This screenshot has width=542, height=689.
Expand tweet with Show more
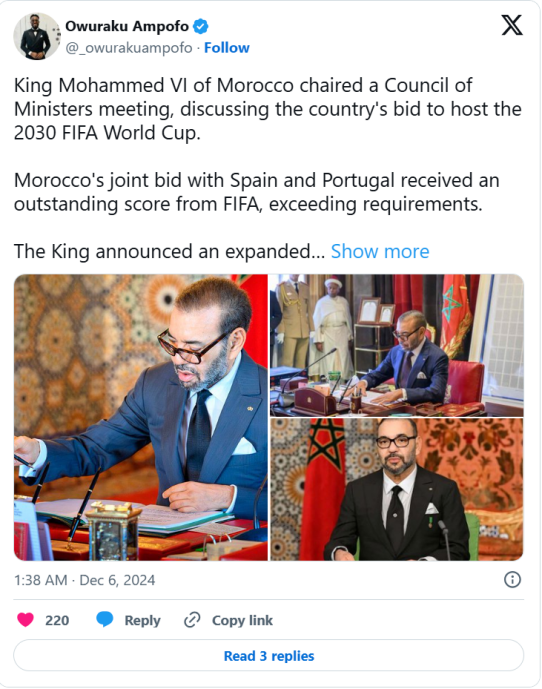[x=380, y=251]
